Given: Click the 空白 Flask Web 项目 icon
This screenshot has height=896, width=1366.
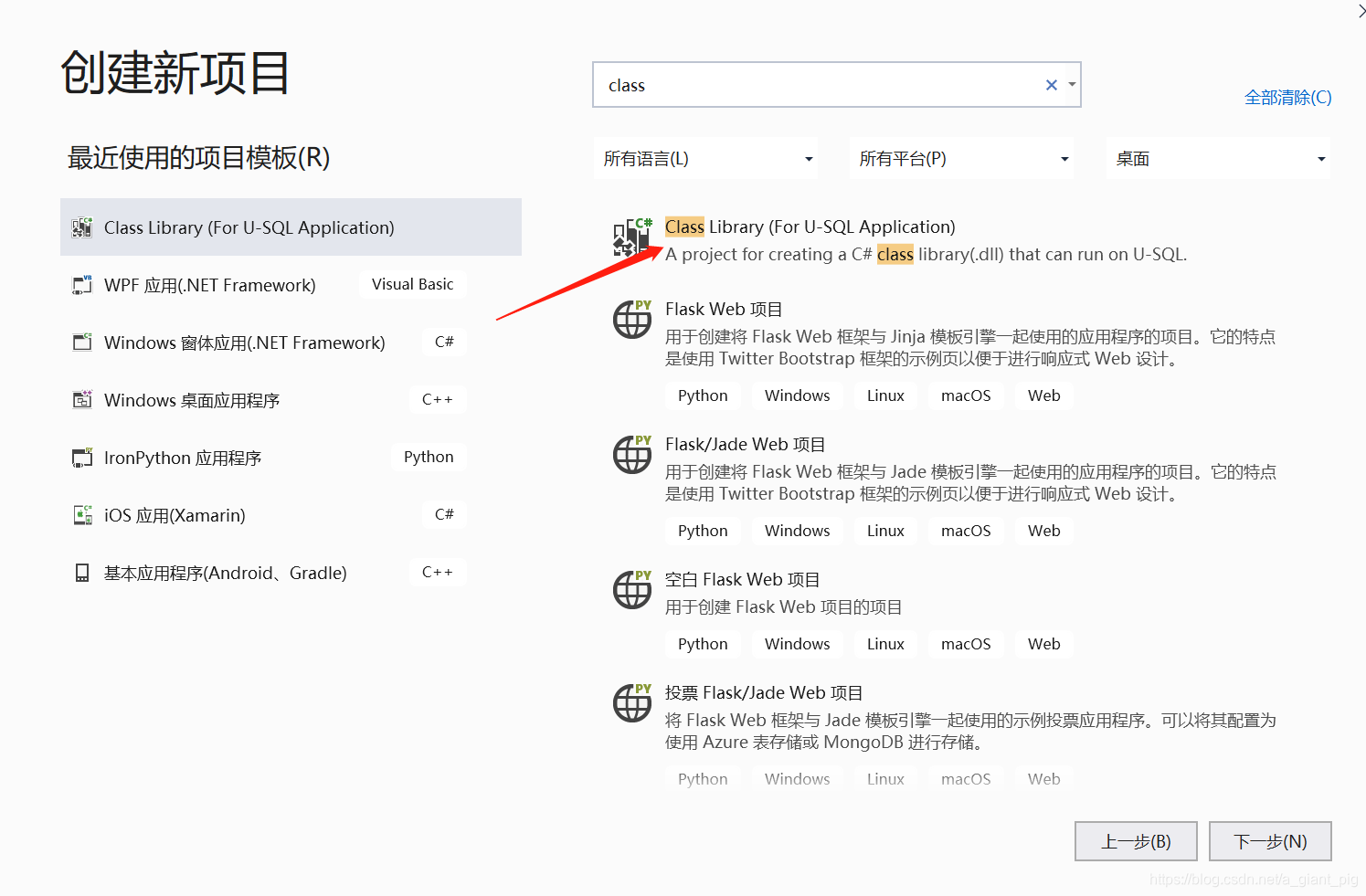Looking at the screenshot, I should coord(632,590).
